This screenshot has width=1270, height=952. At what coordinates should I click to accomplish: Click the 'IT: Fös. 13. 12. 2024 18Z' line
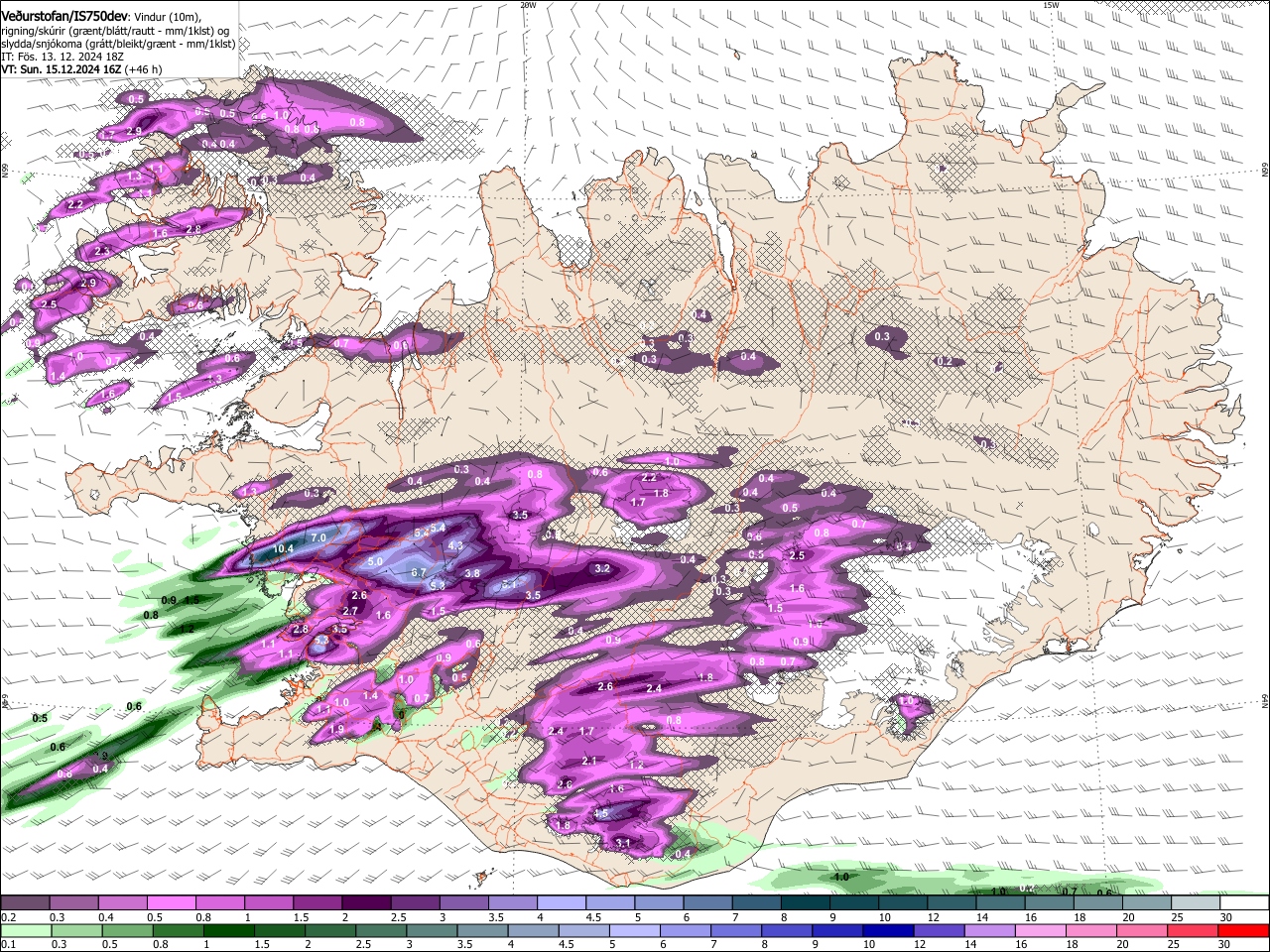pos(62,57)
